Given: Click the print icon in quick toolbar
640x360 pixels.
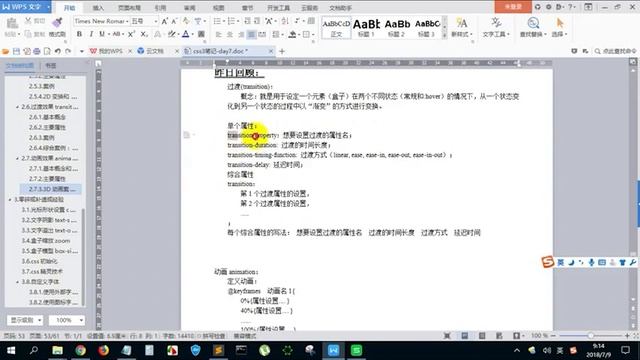Looking at the screenshot, I should tap(37, 51).
